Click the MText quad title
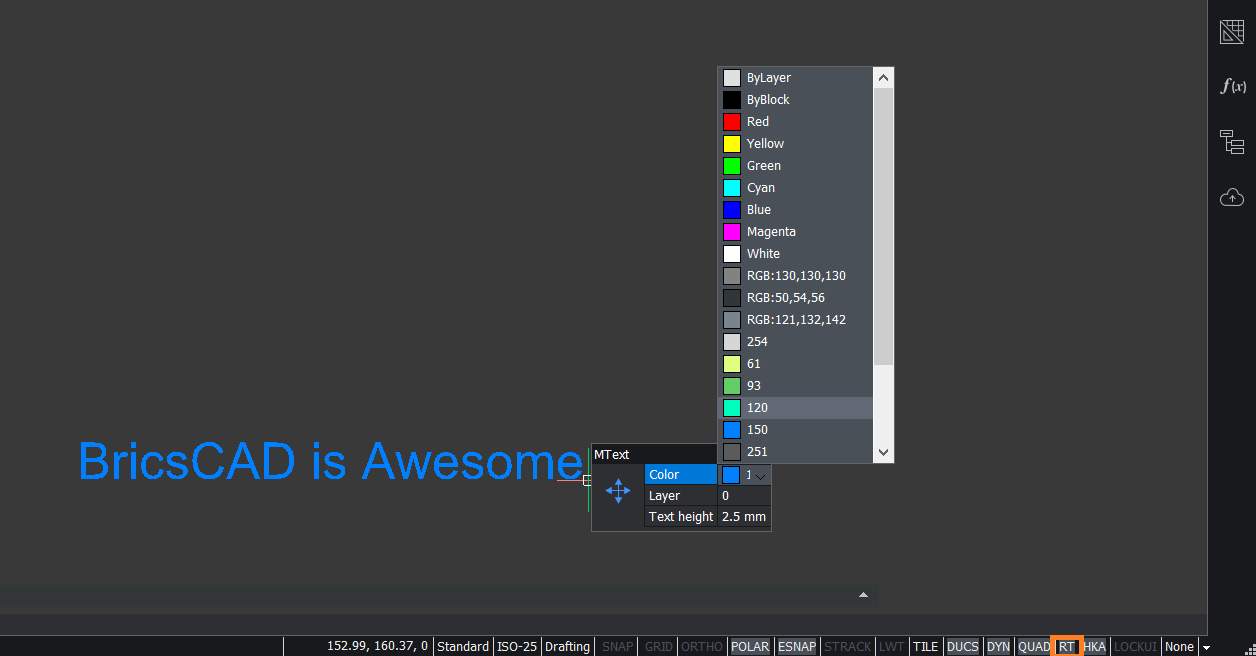Image resolution: width=1256 pixels, height=656 pixels. [612, 454]
